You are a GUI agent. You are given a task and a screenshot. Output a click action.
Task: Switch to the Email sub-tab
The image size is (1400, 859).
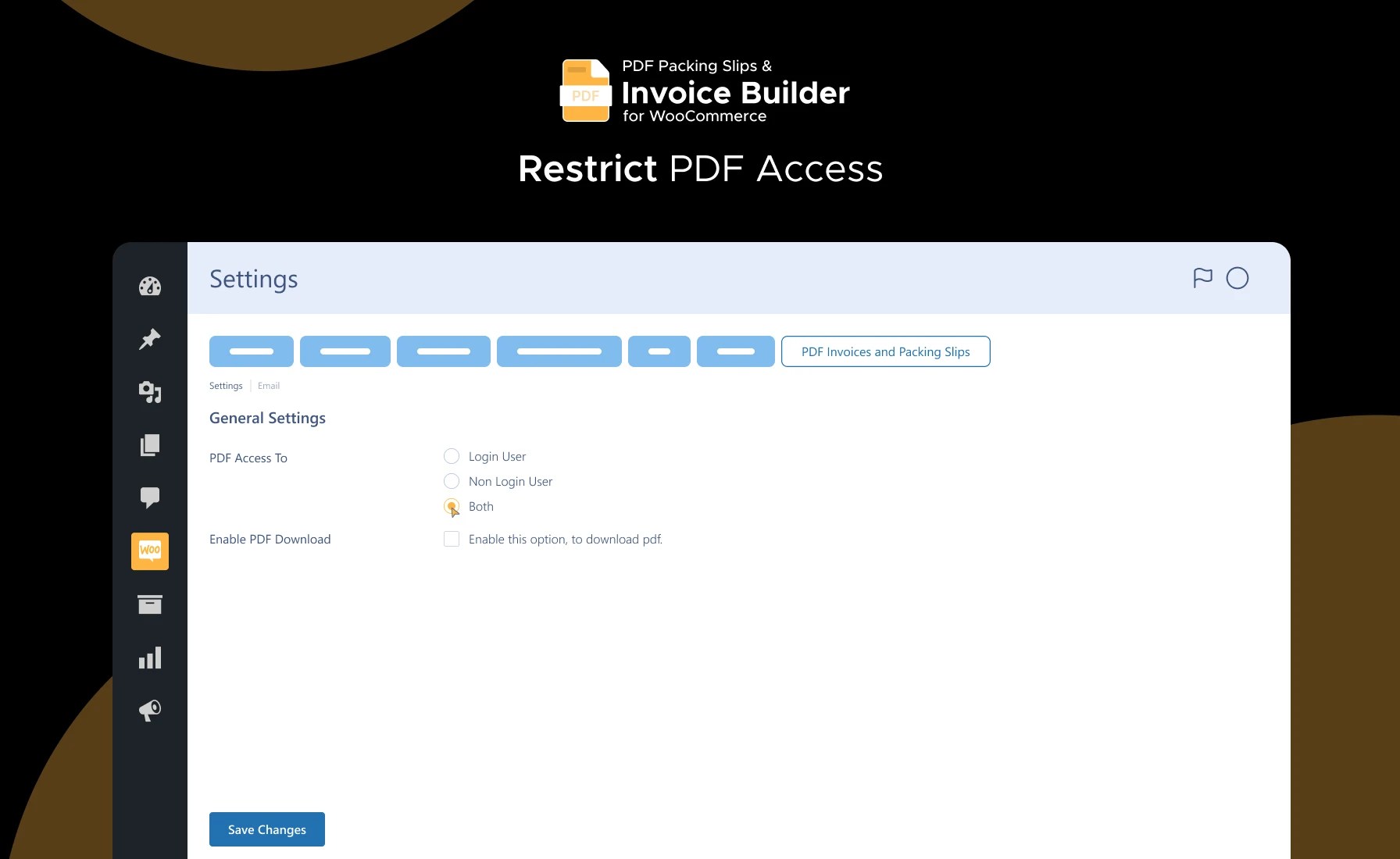tap(269, 385)
